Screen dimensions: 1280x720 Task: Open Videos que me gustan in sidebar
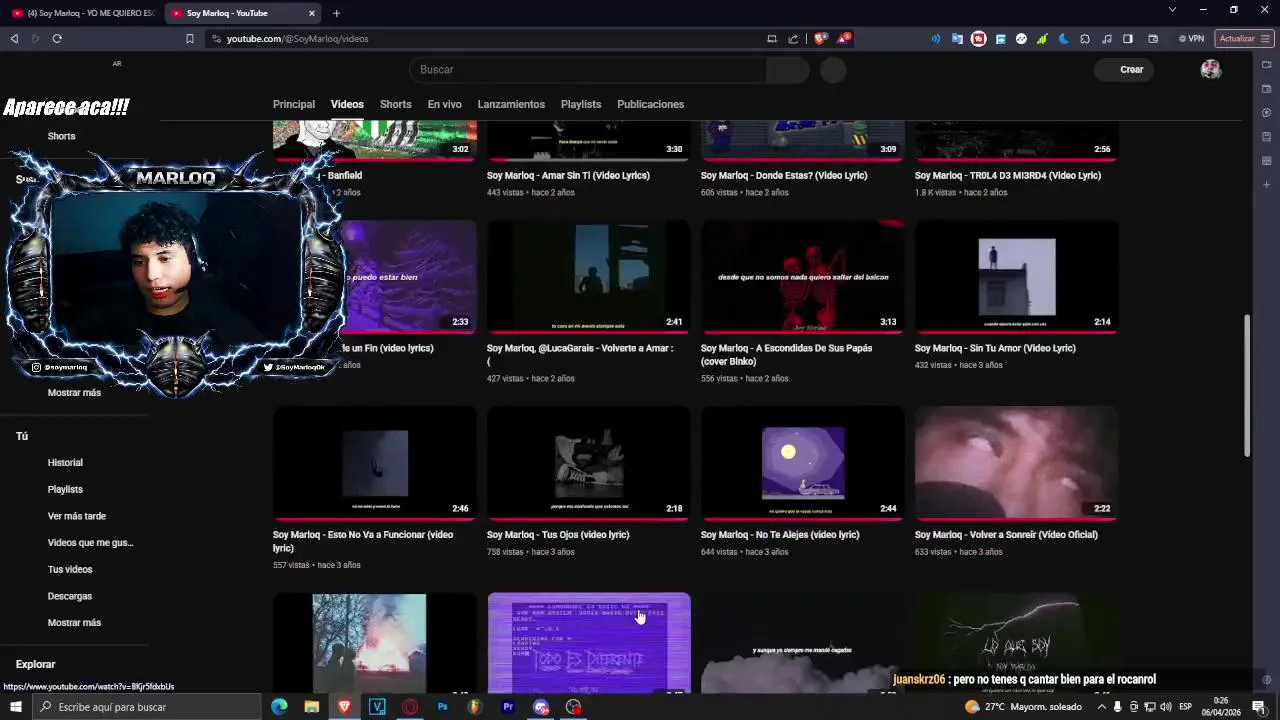90,543
